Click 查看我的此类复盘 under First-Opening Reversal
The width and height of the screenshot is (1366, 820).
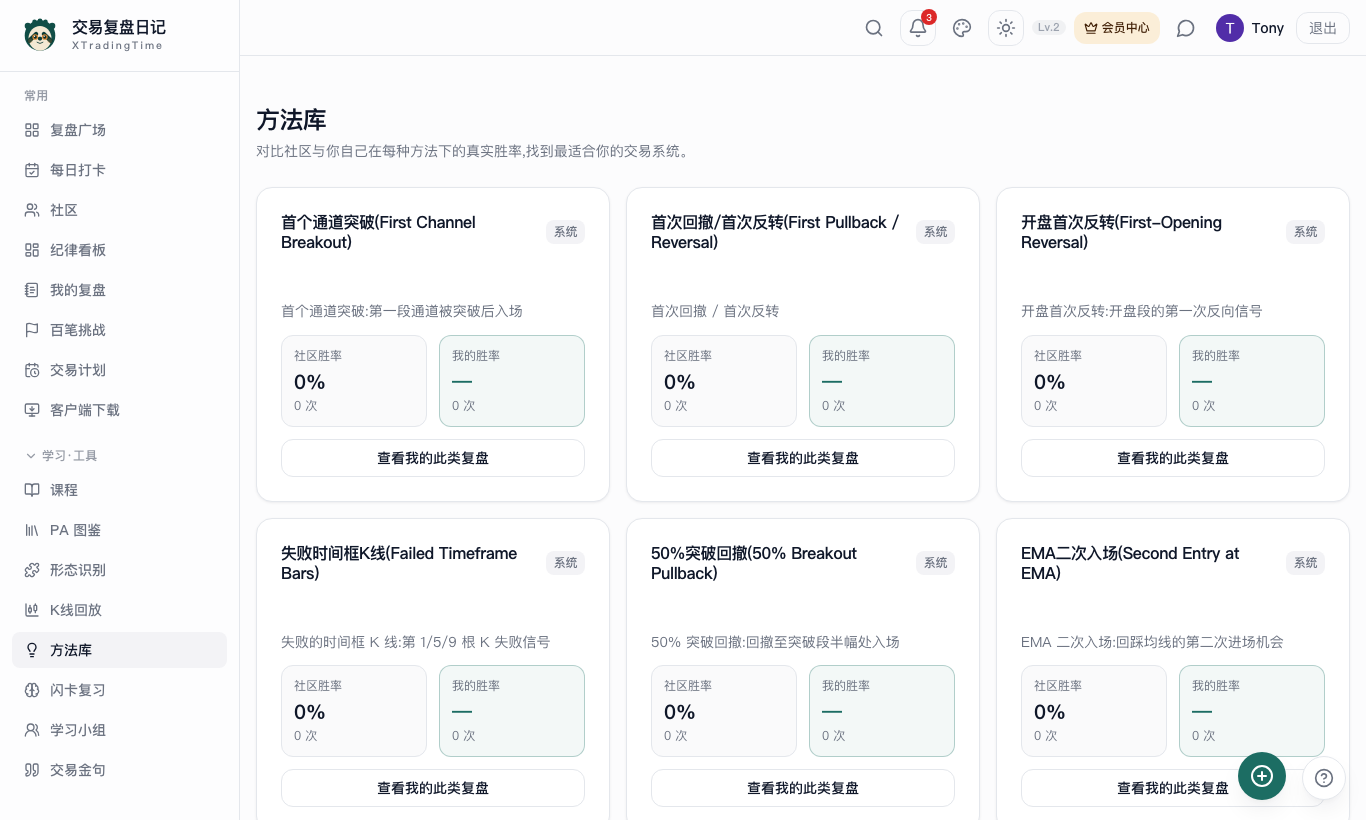[1173, 458]
